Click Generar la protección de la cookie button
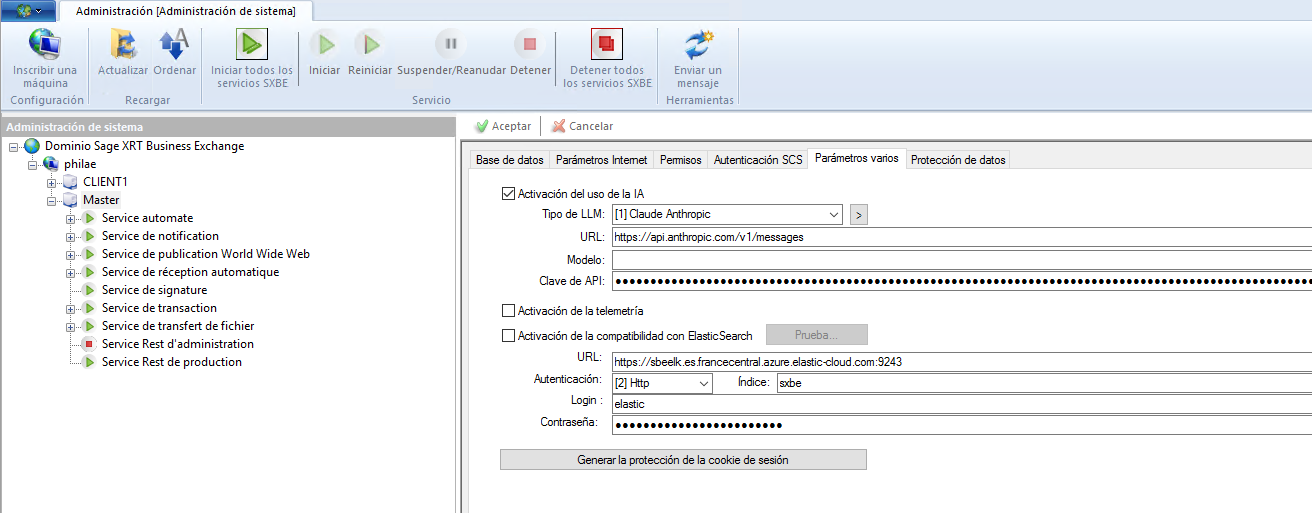This screenshot has width=1312, height=513. tap(683, 460)
